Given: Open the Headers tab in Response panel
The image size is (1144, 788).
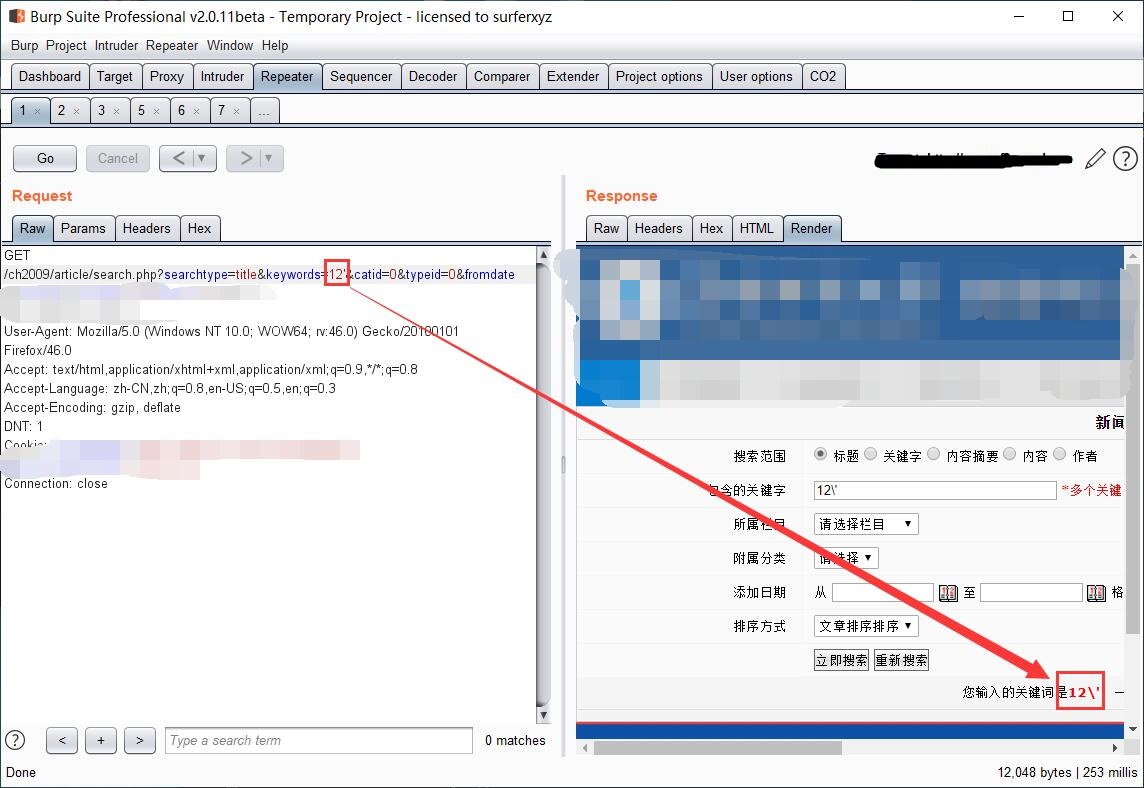Looking at the screenshot, I should 658,228.
